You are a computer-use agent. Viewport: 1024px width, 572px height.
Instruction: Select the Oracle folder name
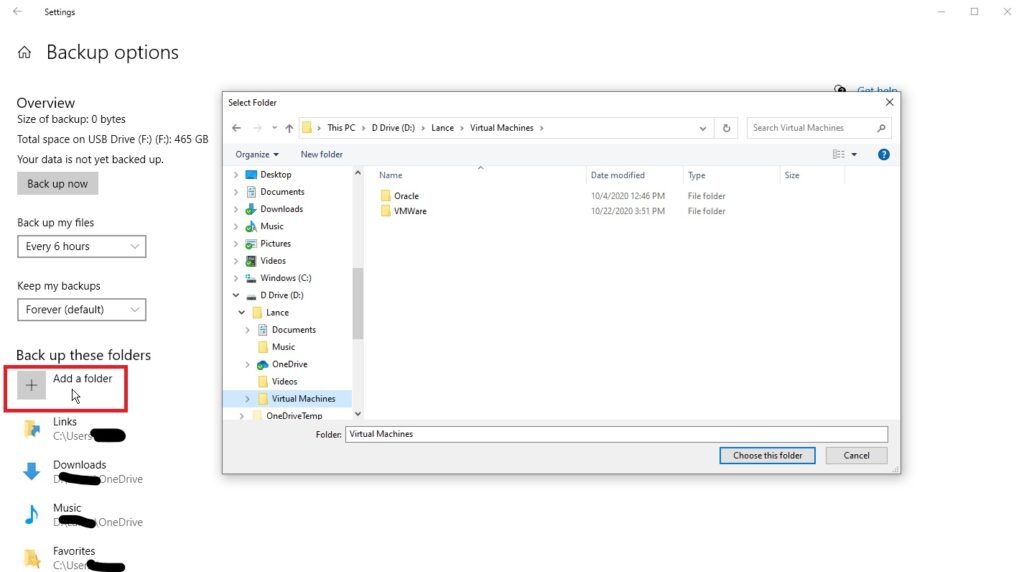click(x=406, y=196)
